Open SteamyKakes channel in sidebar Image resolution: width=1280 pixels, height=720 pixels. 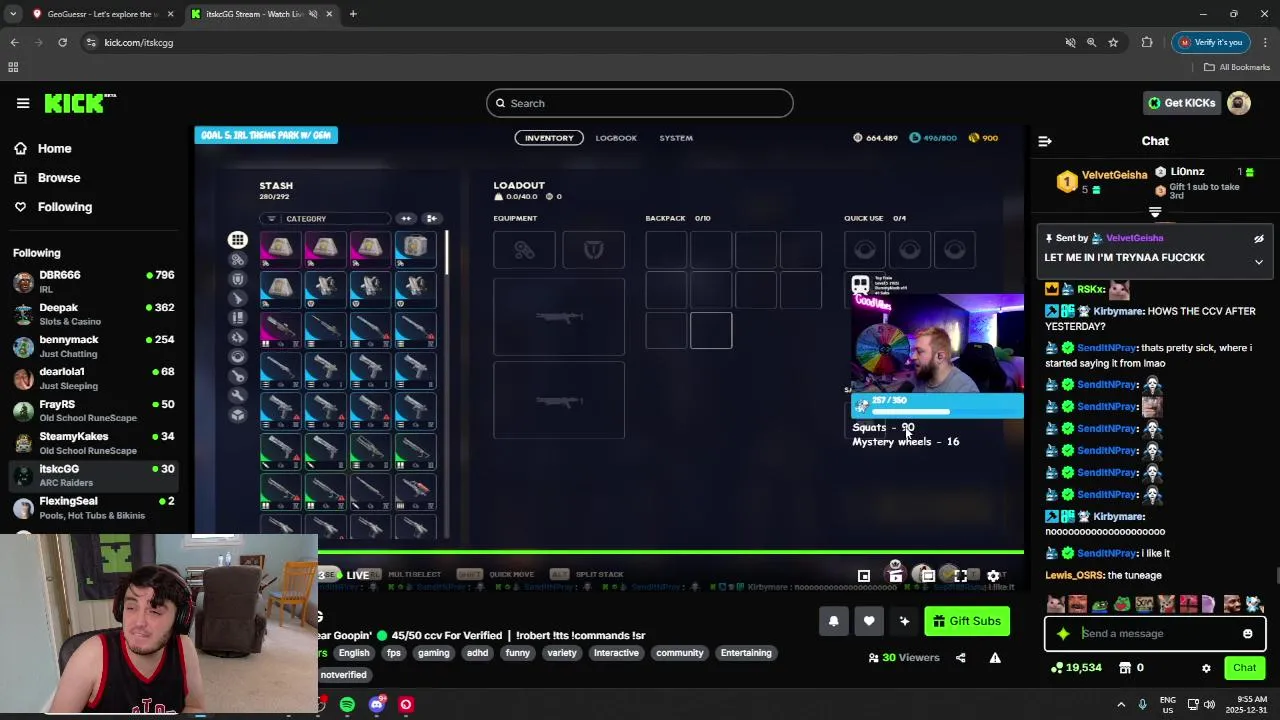click(x=94, y=443)
